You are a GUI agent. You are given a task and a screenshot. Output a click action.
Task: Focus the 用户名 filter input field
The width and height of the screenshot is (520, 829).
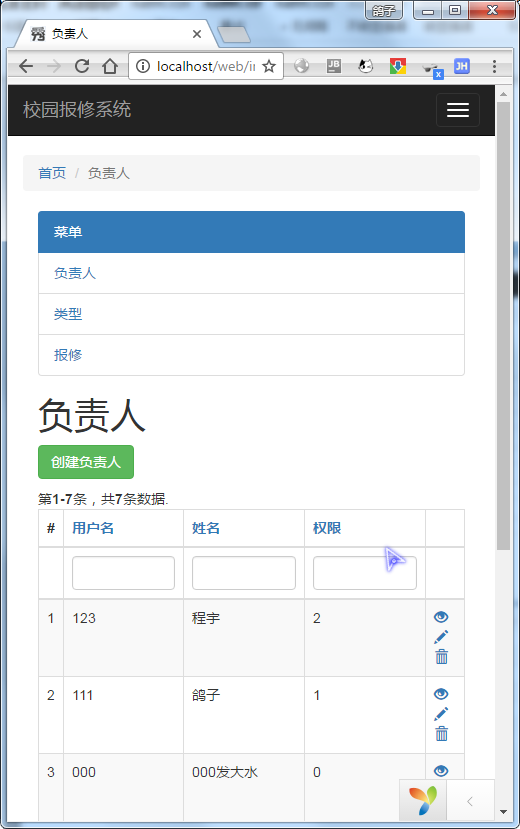pyautogui.click(x=123, y=573)
